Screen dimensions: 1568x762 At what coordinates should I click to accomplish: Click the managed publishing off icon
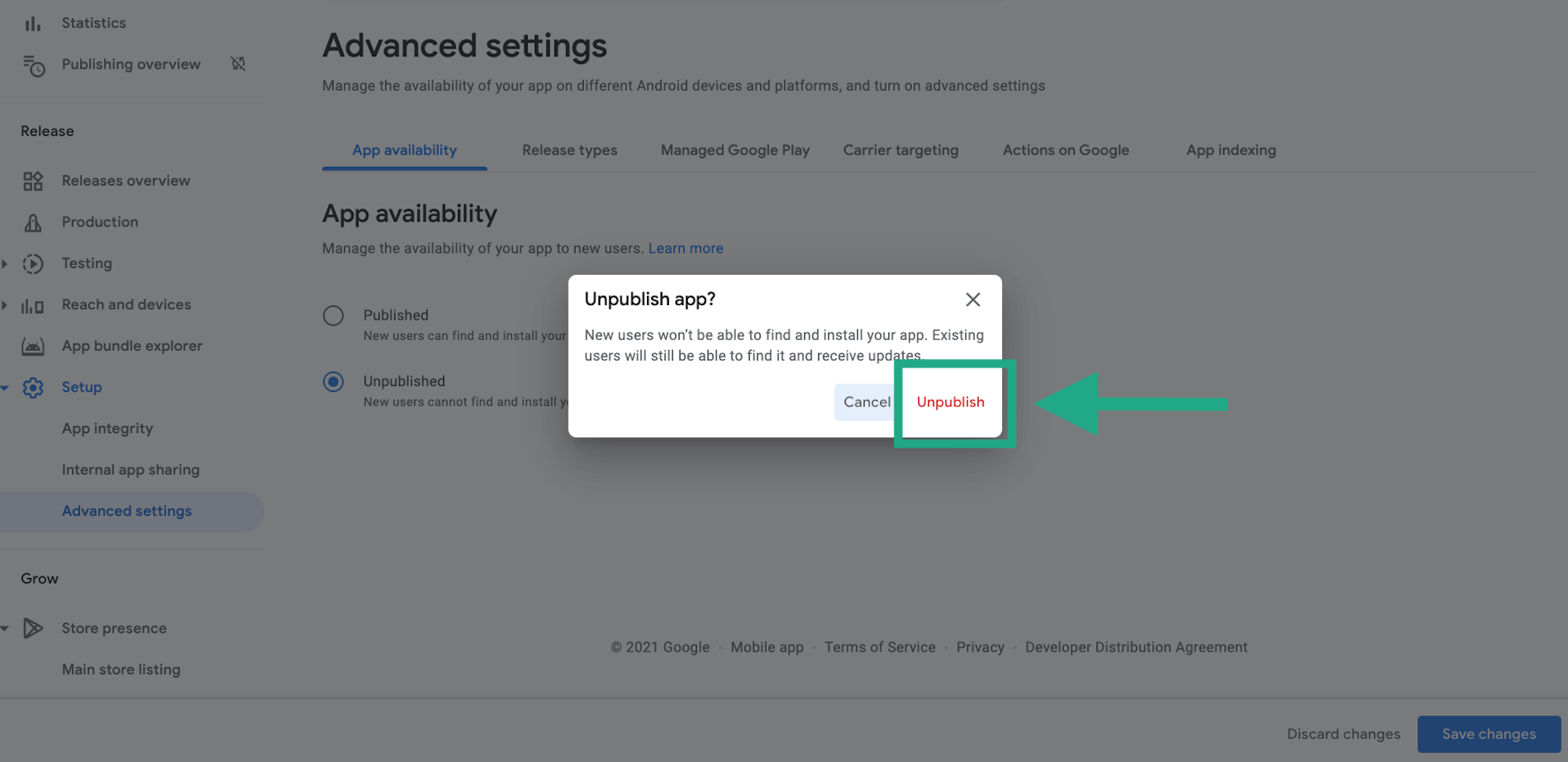pos(238,64)
